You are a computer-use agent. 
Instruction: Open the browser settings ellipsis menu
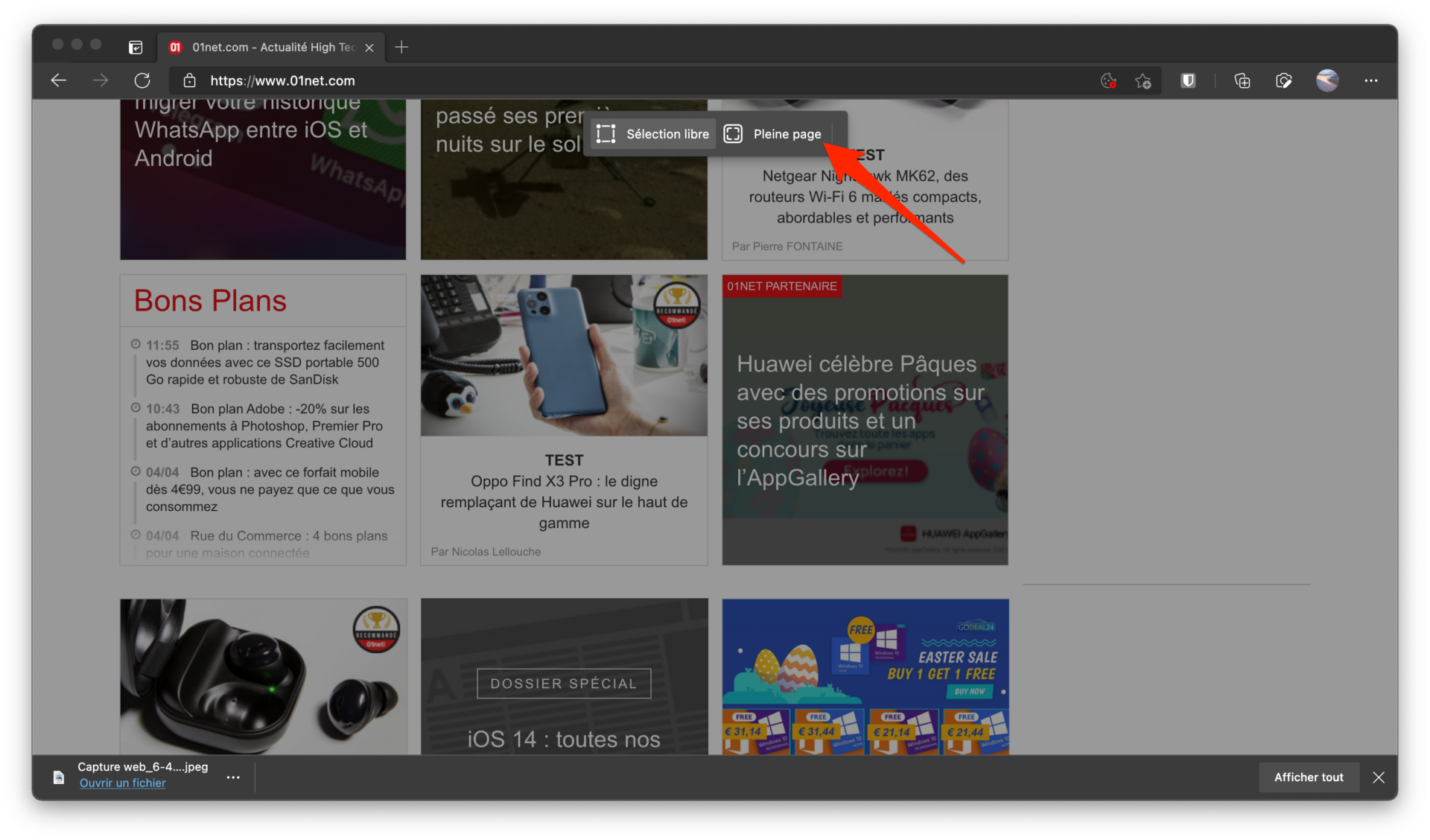click(1371, 80)
